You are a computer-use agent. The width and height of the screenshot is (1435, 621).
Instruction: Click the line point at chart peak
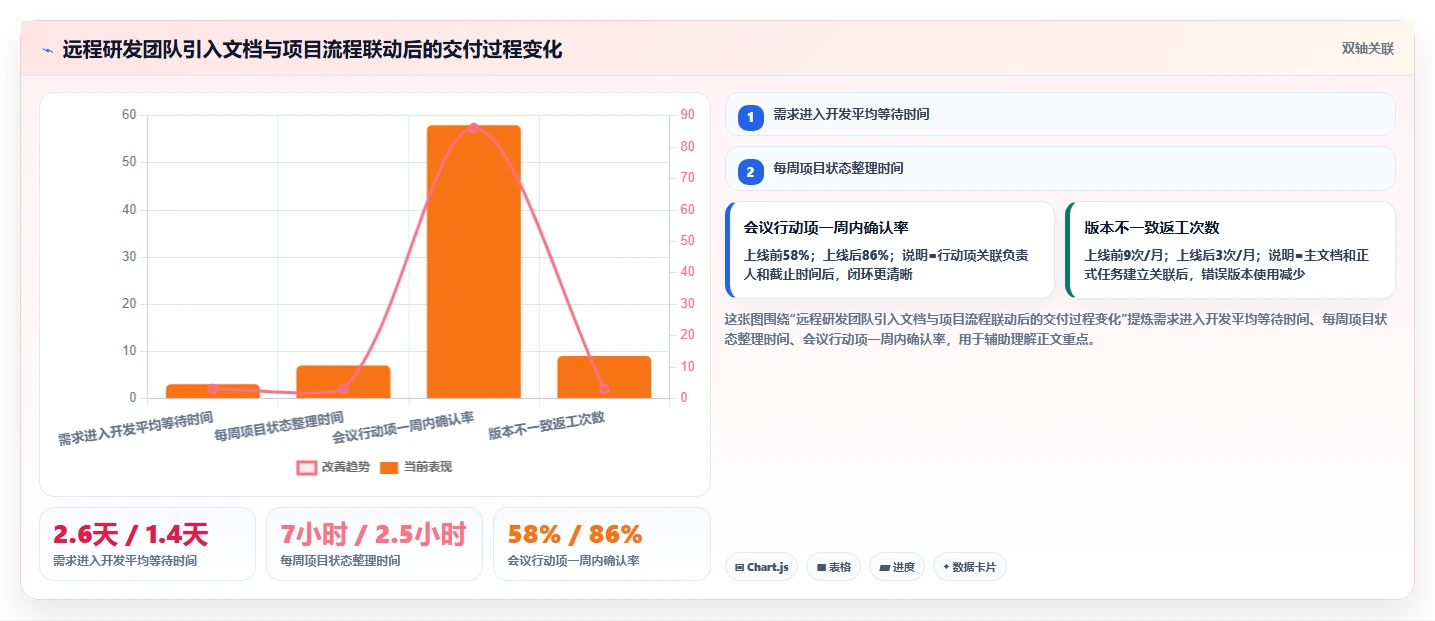click(473, 128)
